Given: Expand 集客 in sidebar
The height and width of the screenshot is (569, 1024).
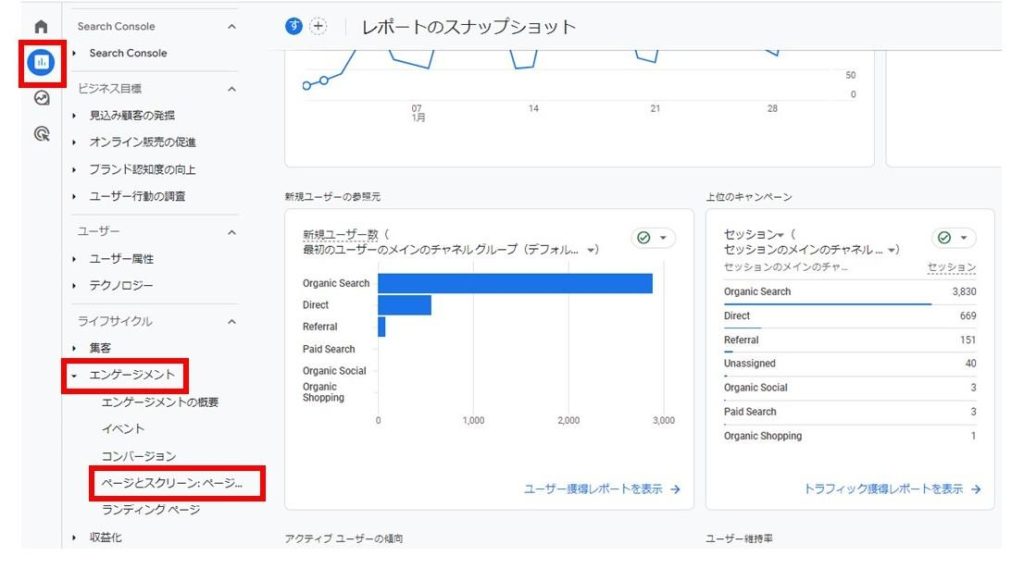Looking at the screenshot, I should [x=74, y=349].
